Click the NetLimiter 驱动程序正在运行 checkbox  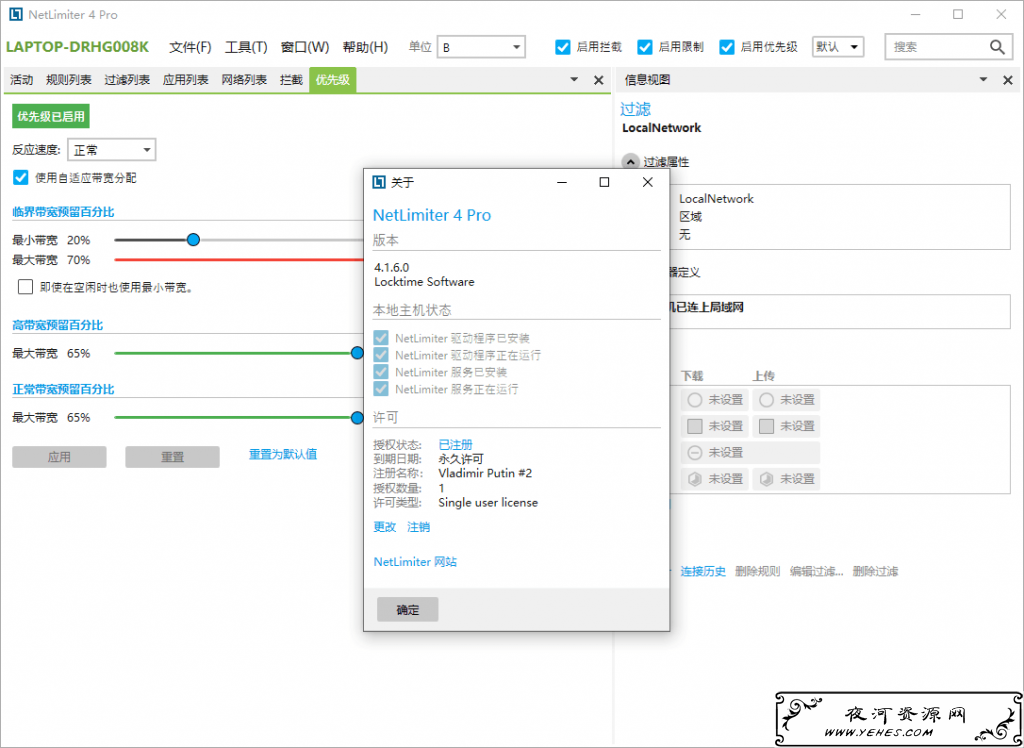pos(380,355)
